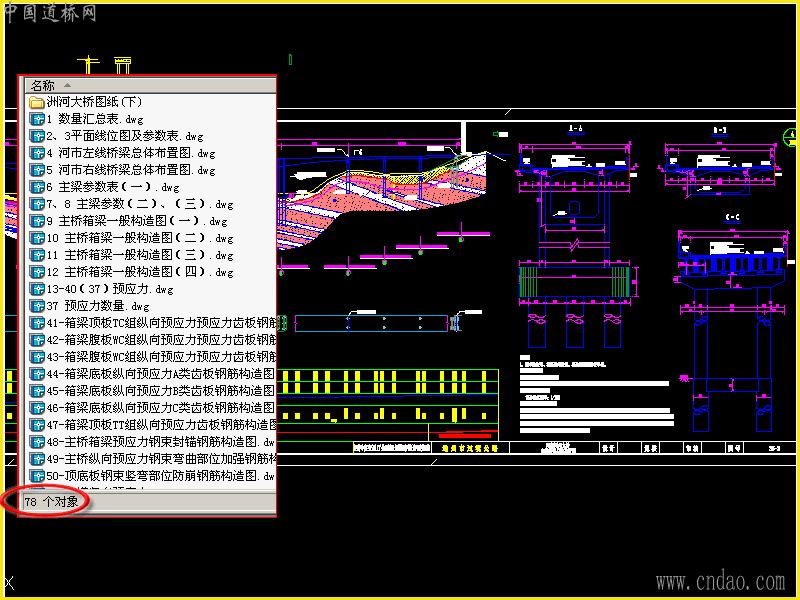Viewport: 800px width, 600px height.
Task: Click the icon for 48-主桥箱梁预应力钢束封锚钢筋构造图
Action: coord(36,442)
